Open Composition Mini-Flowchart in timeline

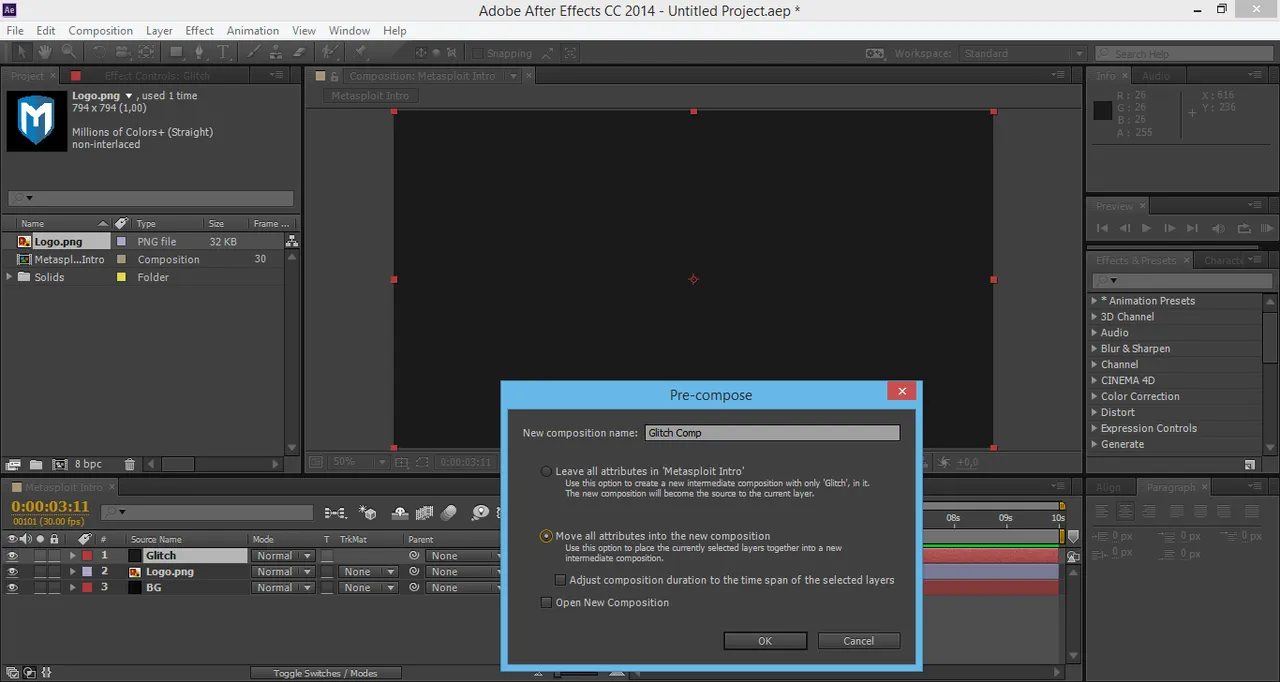[336, 513]
